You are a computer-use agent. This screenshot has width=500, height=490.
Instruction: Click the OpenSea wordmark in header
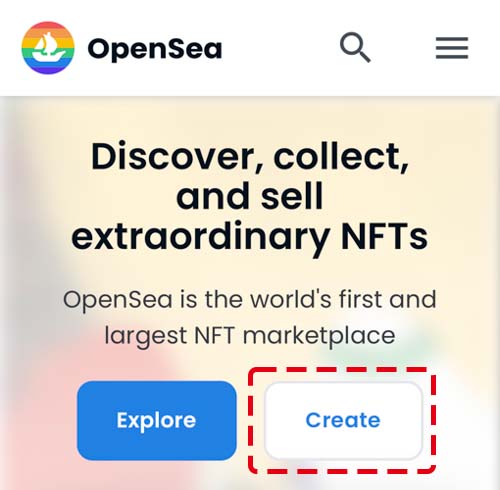[x=155, y=49]
